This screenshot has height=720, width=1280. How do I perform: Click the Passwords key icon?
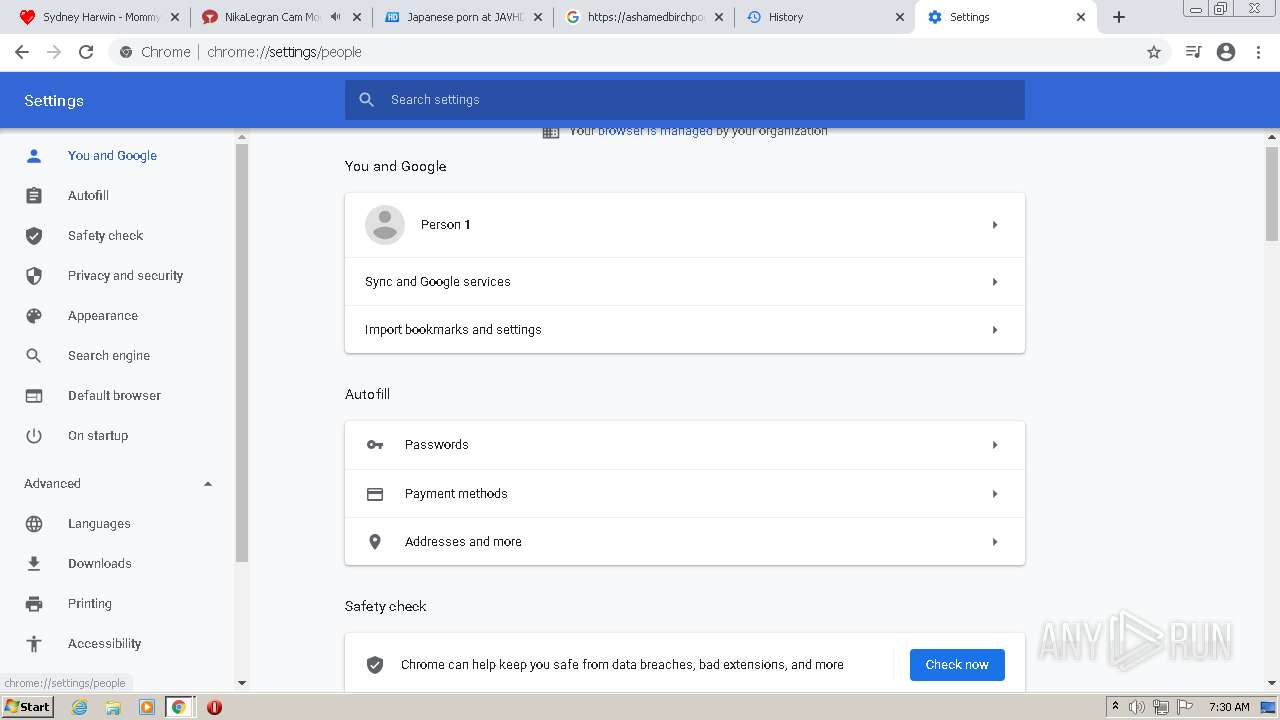375,445
